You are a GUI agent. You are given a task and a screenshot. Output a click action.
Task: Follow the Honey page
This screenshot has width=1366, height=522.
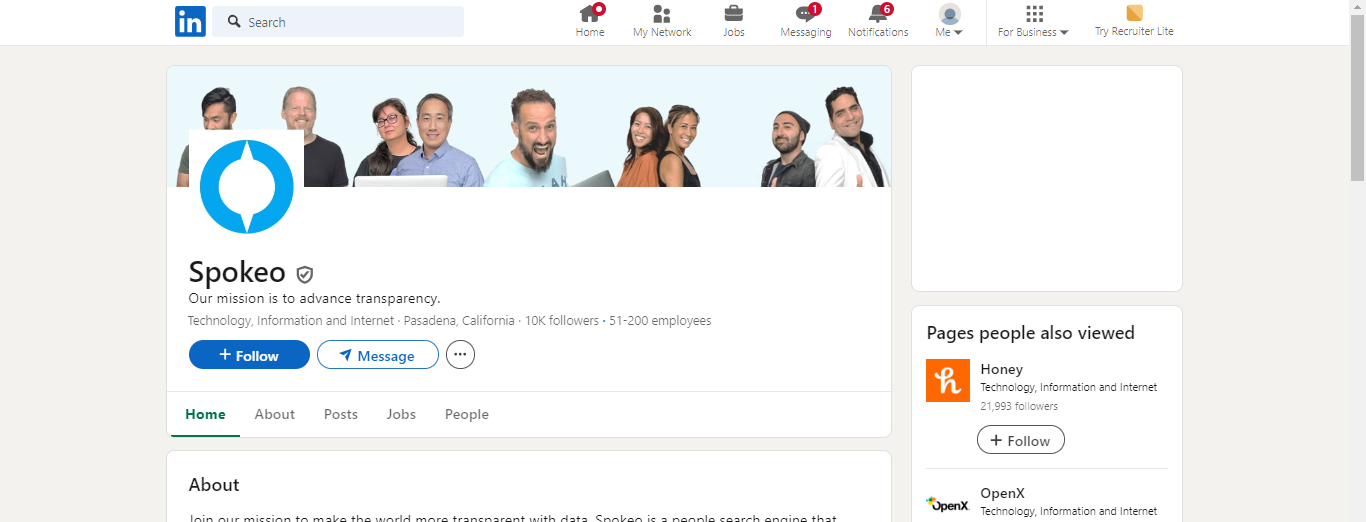[1020, 440]
